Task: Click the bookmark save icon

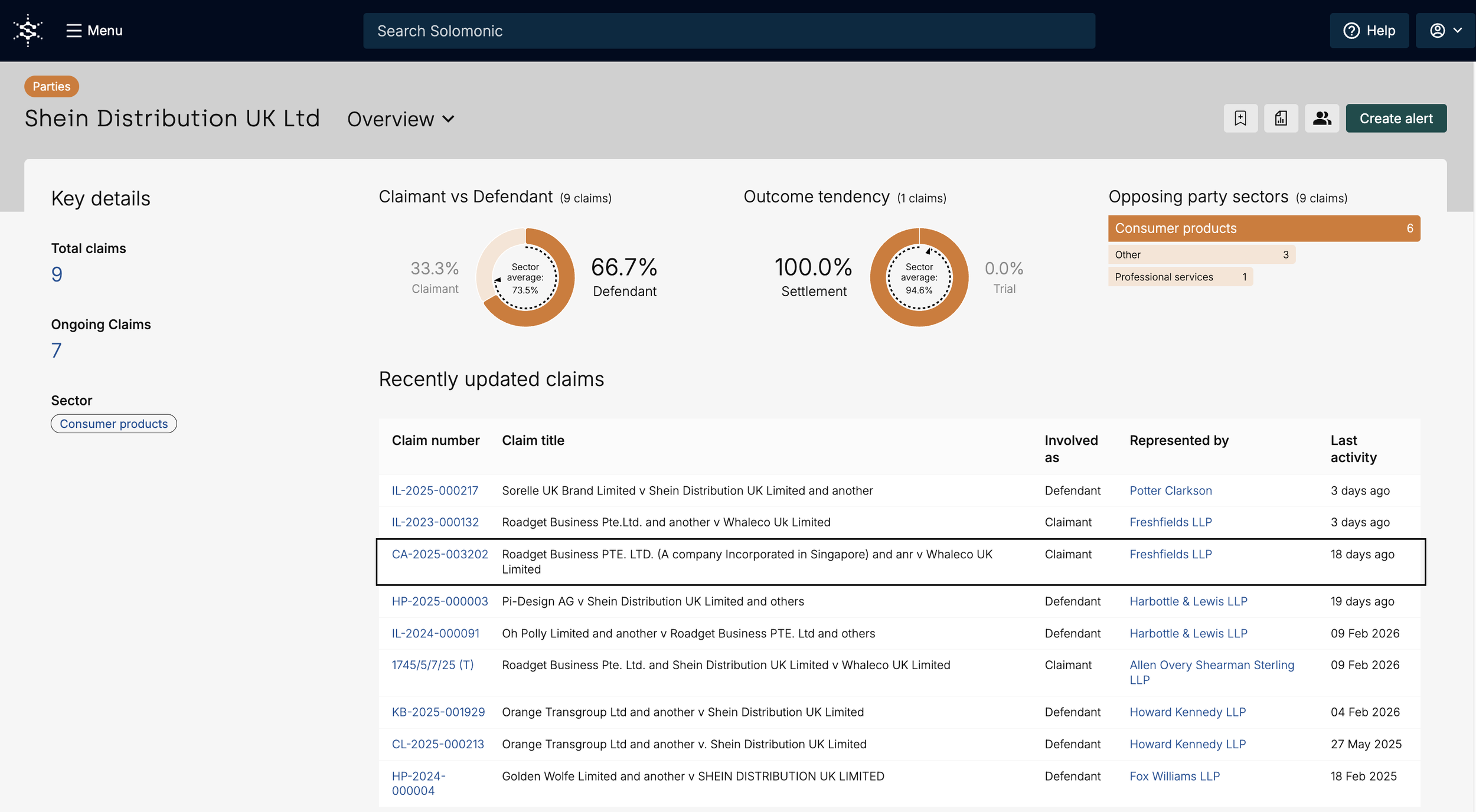Action: (x=1240, y=119)
